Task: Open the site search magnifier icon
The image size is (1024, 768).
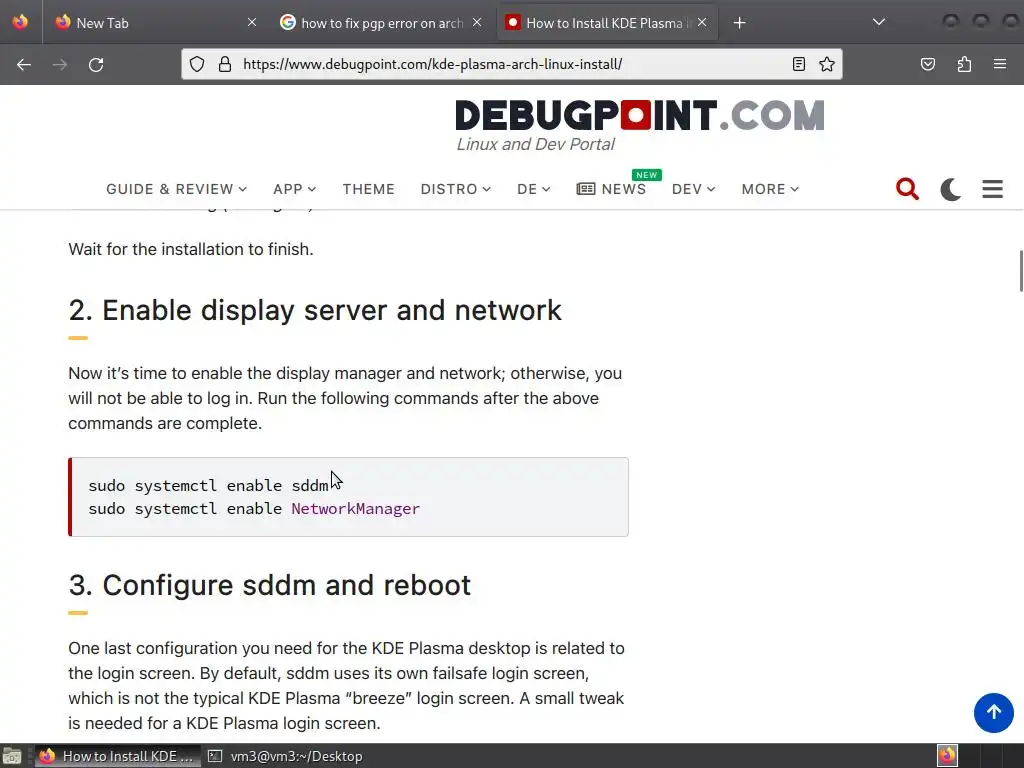Action: [907, 189]
